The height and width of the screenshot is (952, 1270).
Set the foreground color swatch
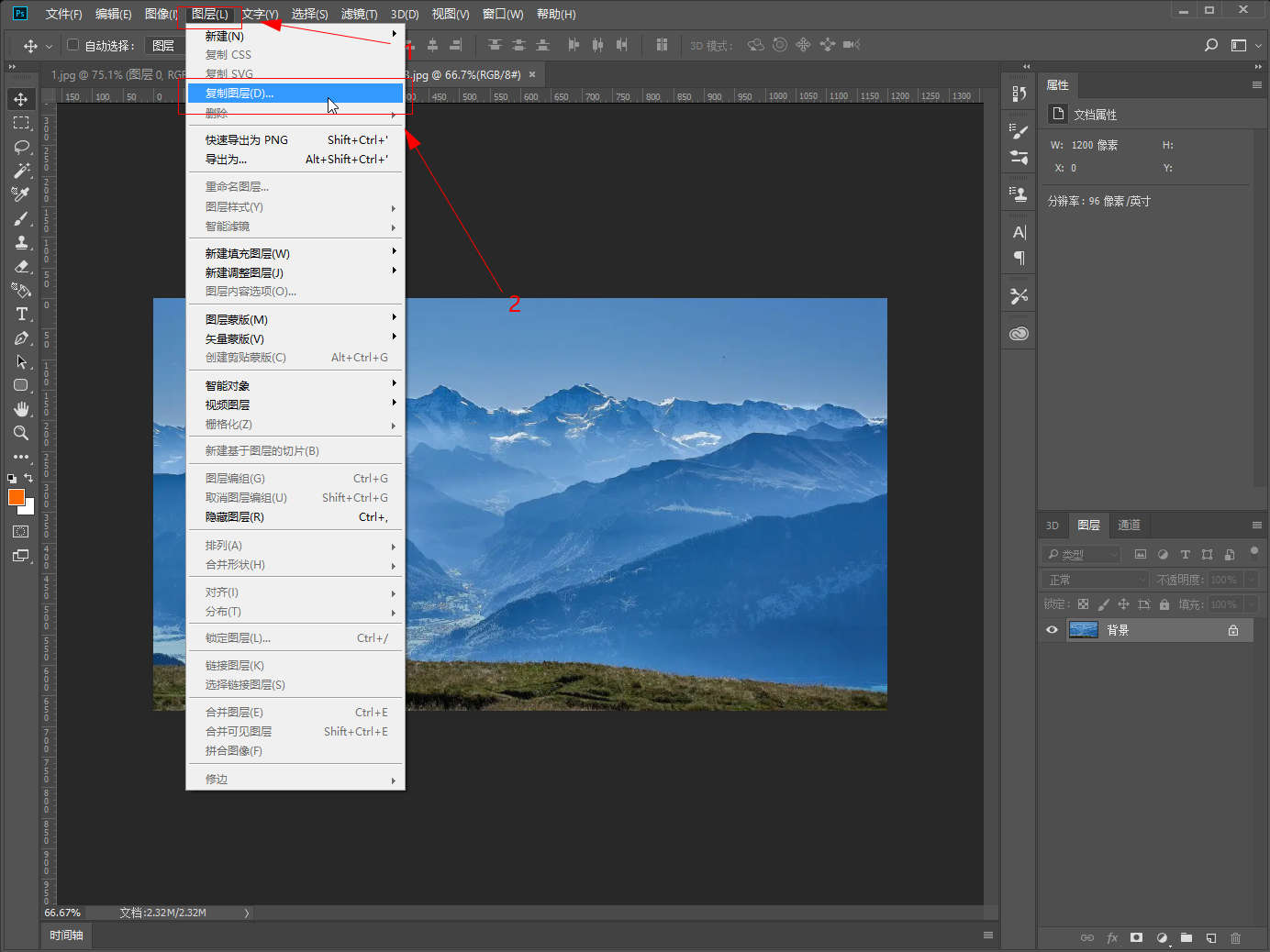[x=15, y=496]
